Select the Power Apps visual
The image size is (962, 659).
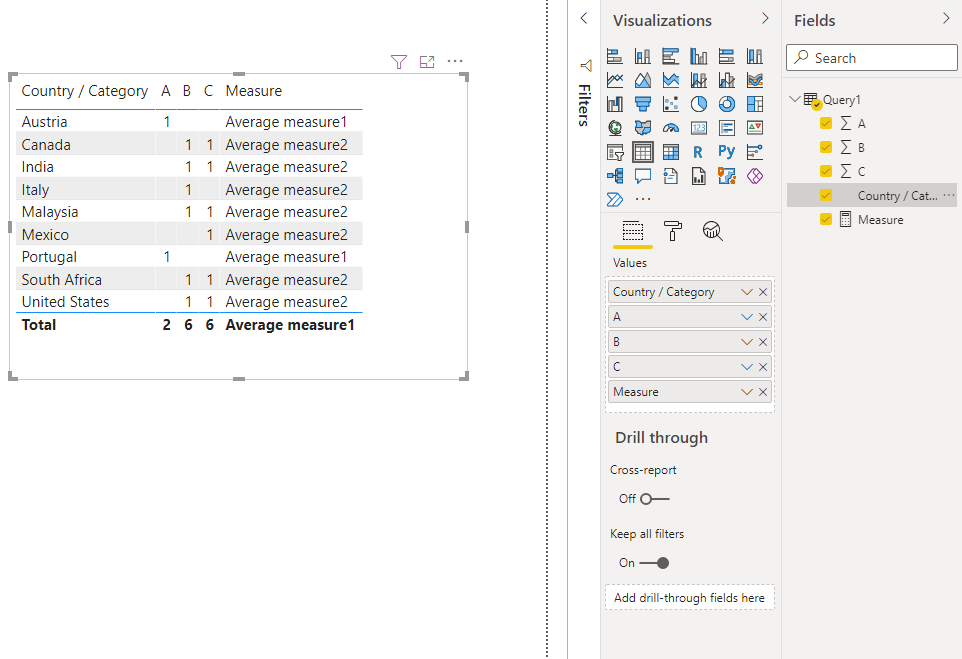pyautogui.click(x=755, y=176)
